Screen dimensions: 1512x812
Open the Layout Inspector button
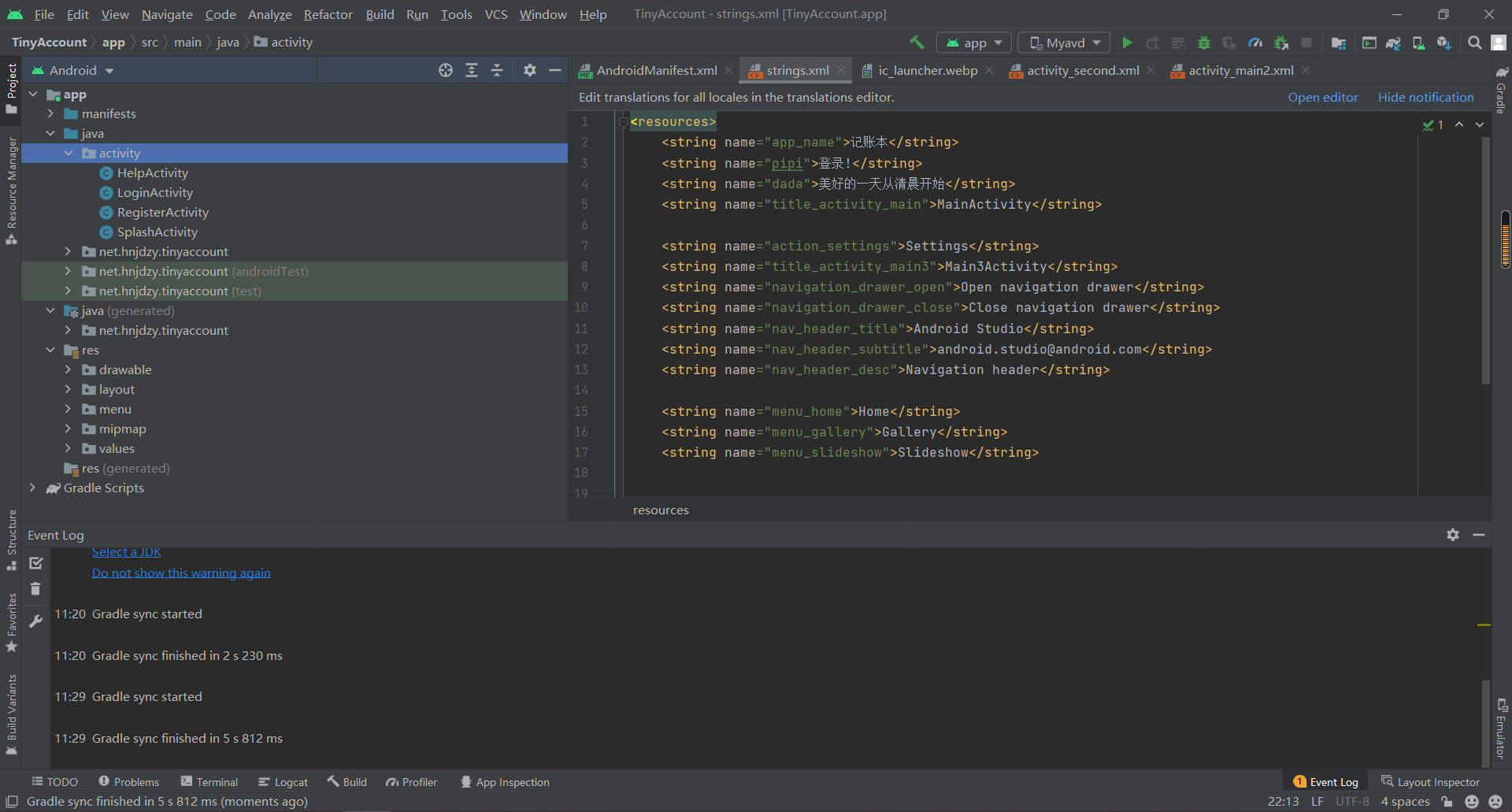pyautogui.click(x=1430, y=782)
